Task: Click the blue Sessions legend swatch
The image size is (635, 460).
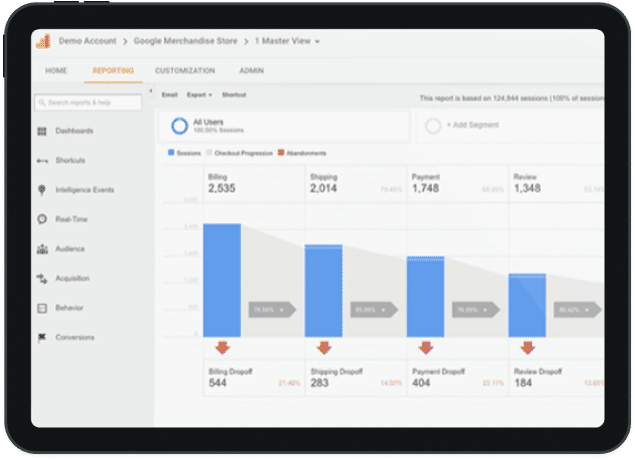Action: click(171, 153)
